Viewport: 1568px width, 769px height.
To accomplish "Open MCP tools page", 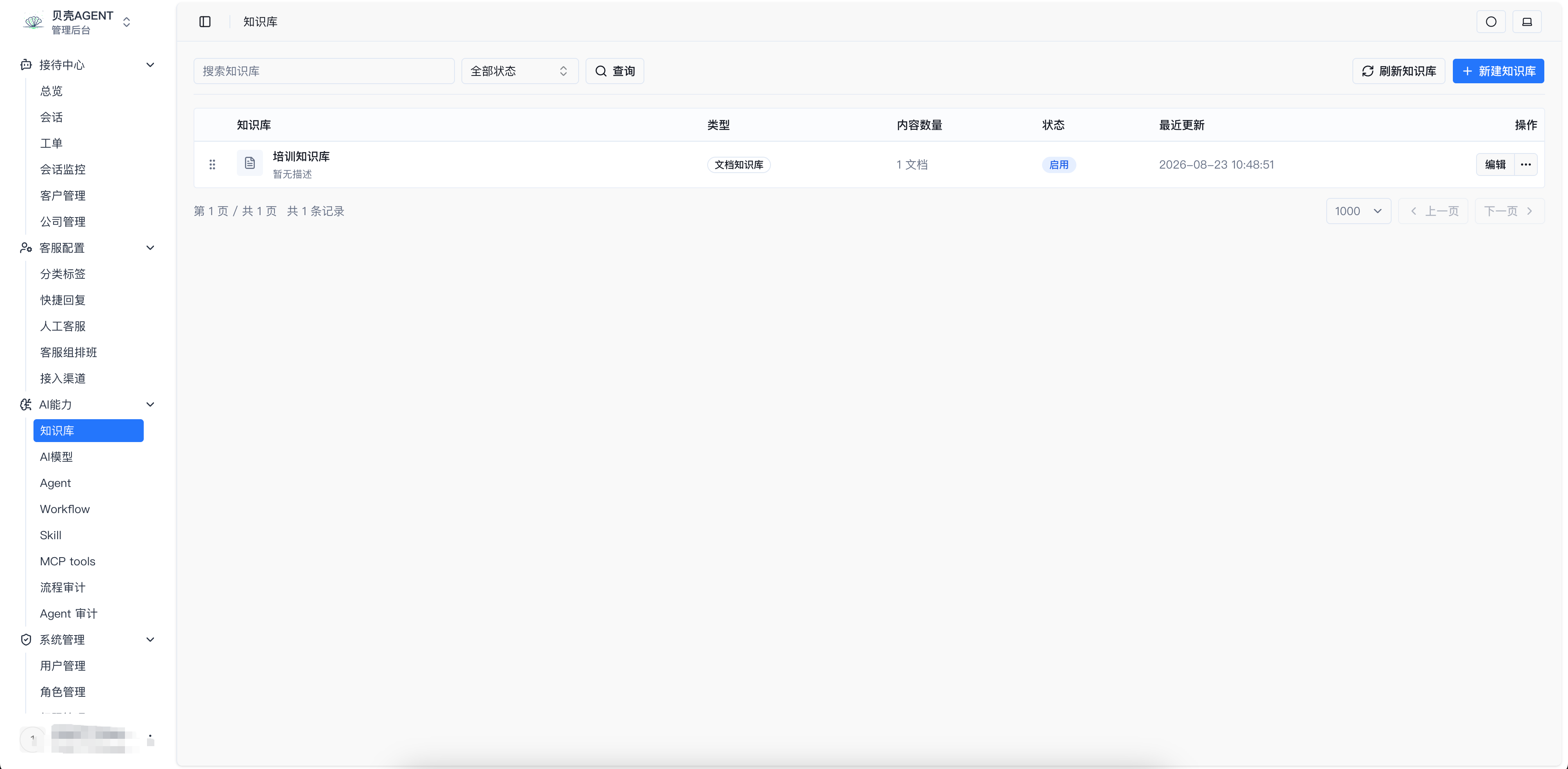I will [88, 562].
